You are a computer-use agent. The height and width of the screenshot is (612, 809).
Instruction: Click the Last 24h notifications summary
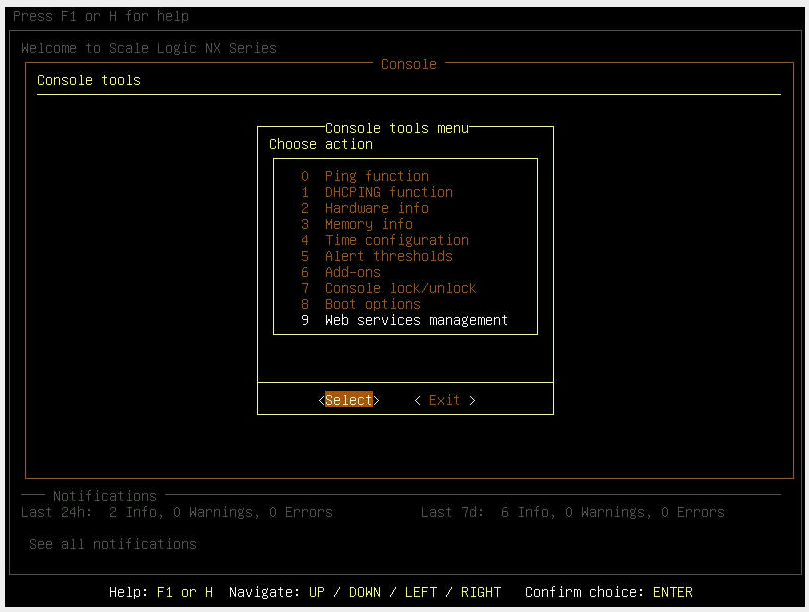176,512
